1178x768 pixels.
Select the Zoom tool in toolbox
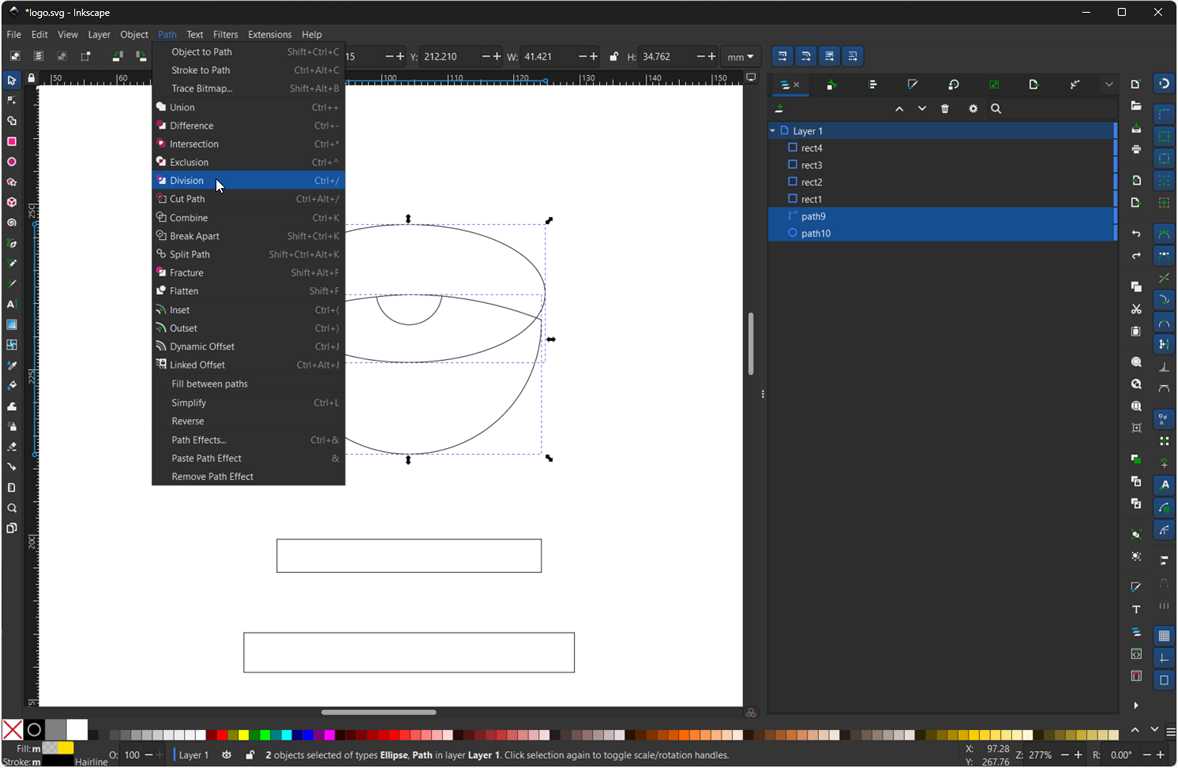(x=11, y=508)
